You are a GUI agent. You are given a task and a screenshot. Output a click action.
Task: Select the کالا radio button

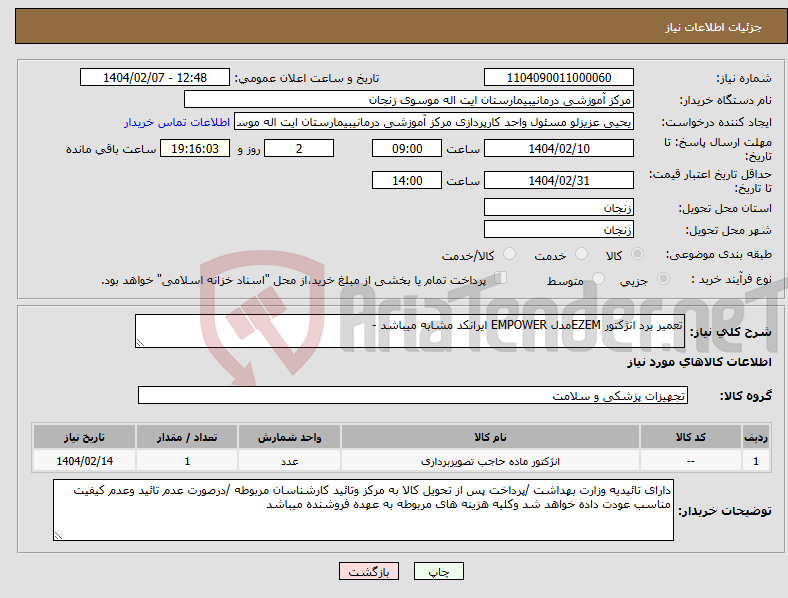(x=637, y=254)
